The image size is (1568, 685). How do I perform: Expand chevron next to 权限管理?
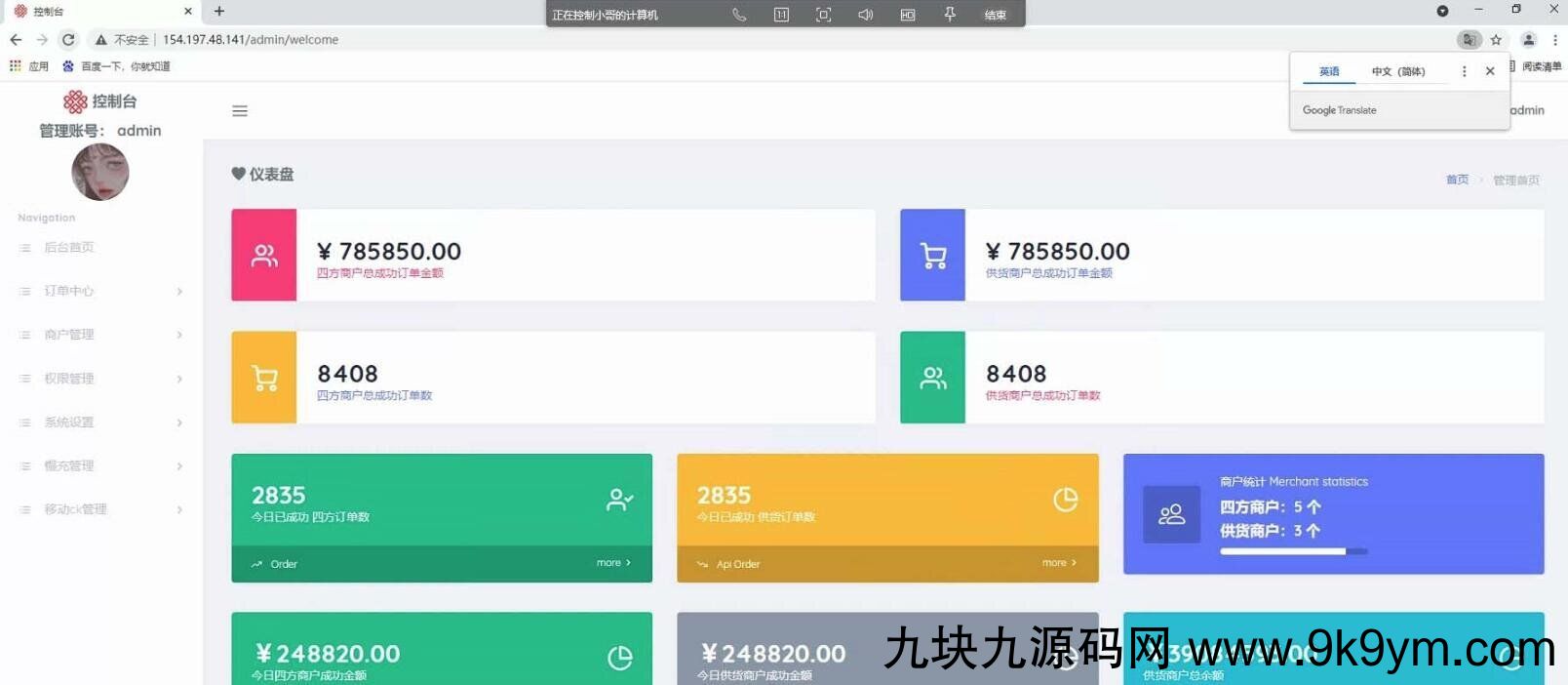pyautogui.click(x=179, y=379)
